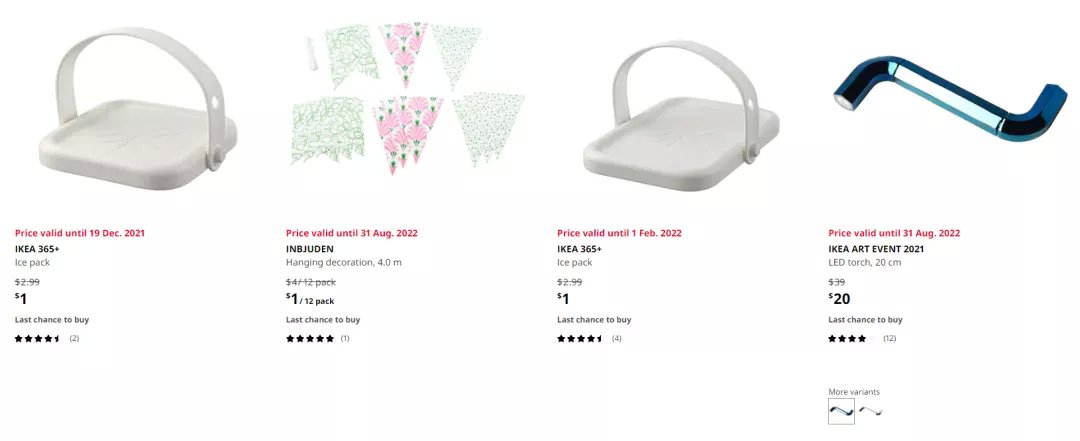Click the More variants label
This screenshot has width=1080, height=441.
tap(853, 391)
